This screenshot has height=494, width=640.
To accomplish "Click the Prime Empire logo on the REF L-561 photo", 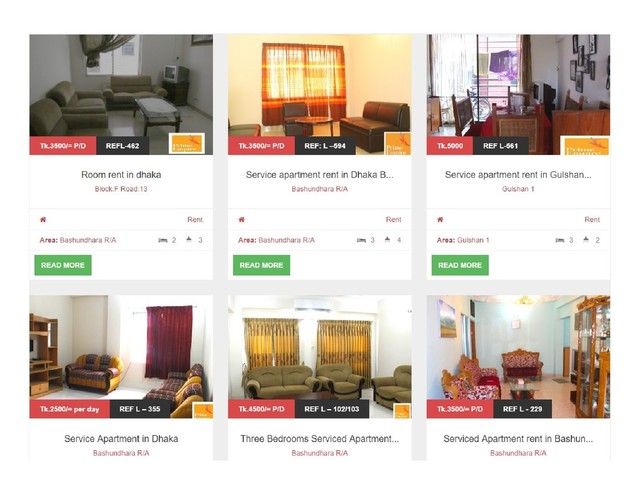I will [585, 146].
